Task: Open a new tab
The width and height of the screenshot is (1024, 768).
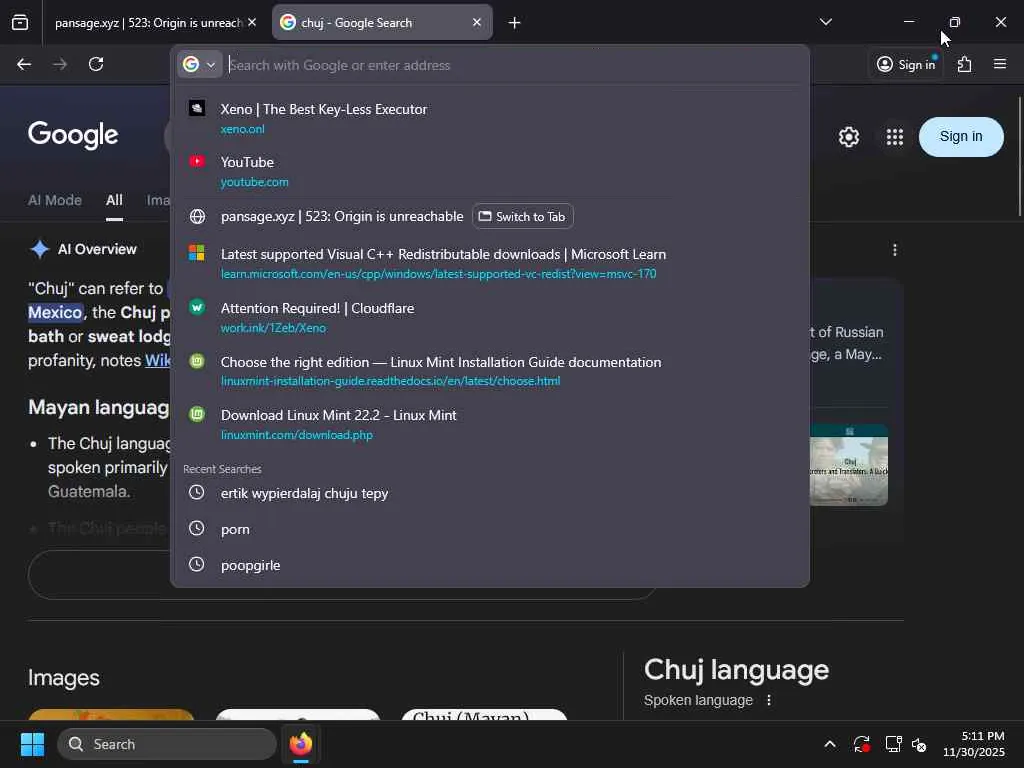Action: tap(515, 23)
